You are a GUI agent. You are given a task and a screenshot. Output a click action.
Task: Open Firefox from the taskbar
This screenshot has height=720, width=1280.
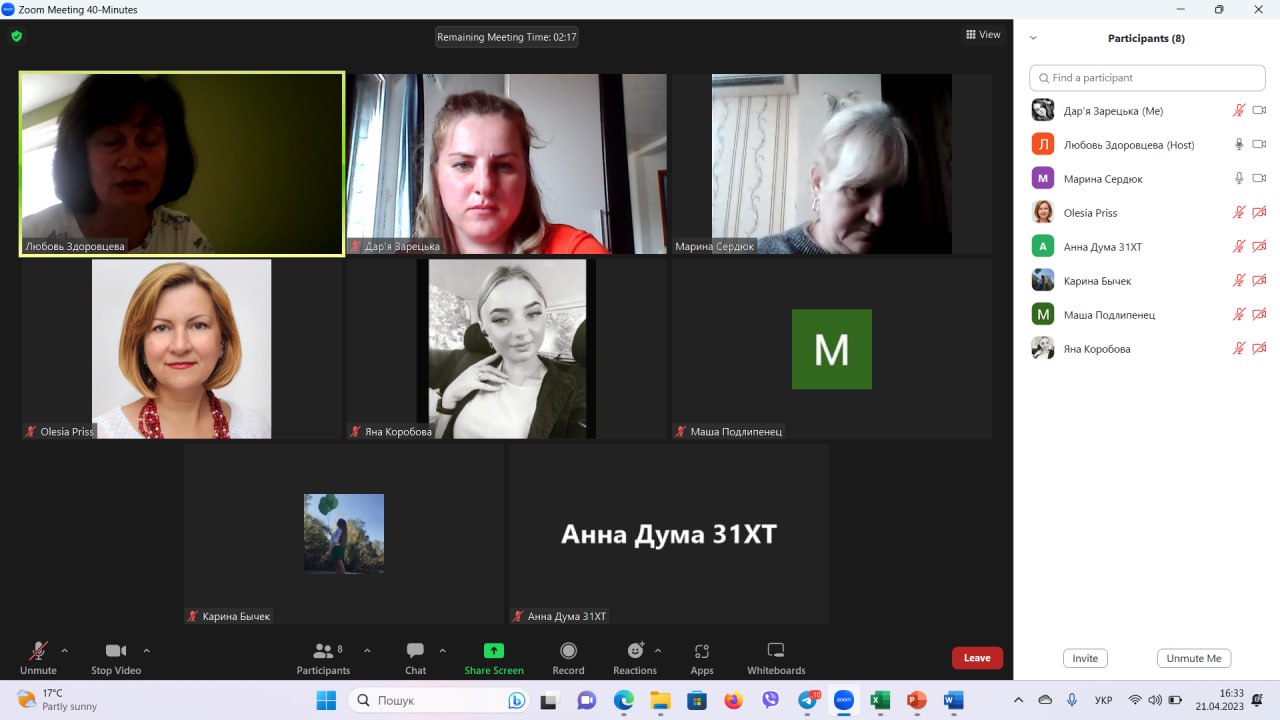pos(733,700)
